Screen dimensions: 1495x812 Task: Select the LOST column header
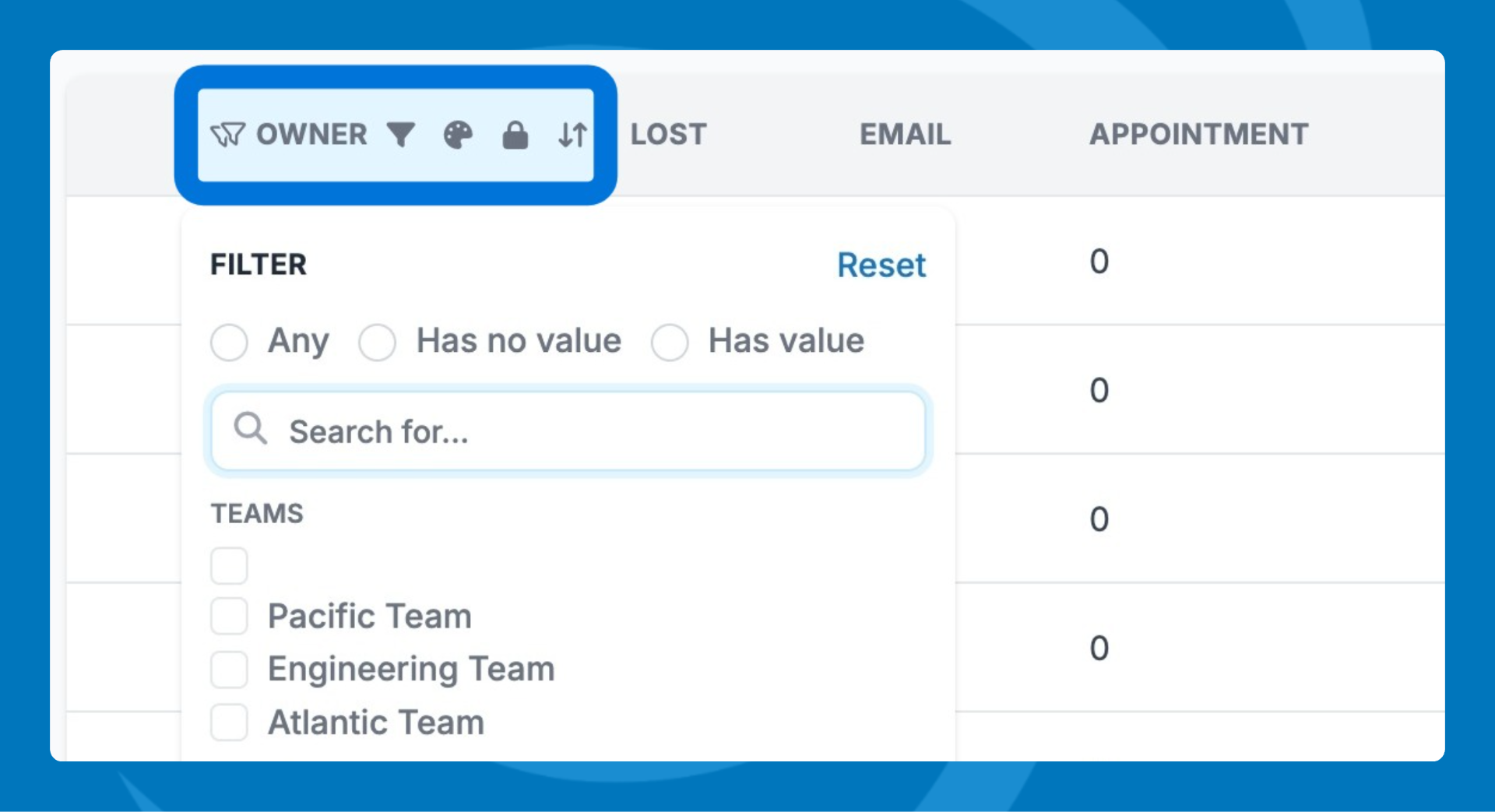[668, 135]
